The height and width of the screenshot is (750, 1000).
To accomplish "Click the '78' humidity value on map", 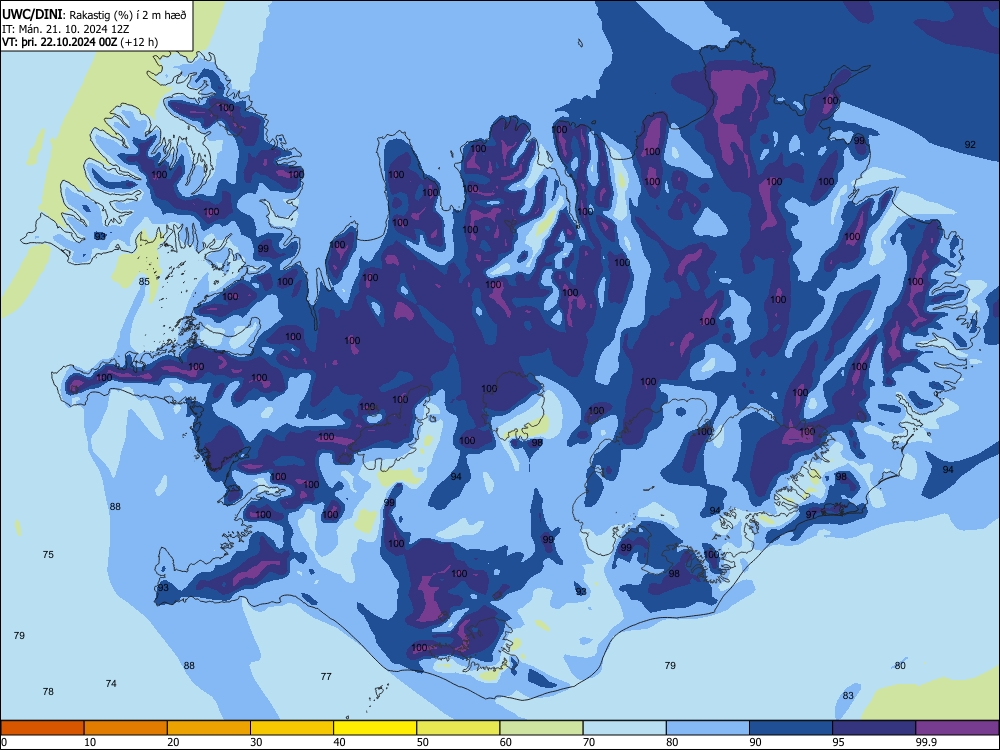I will (x=48, y=692).
